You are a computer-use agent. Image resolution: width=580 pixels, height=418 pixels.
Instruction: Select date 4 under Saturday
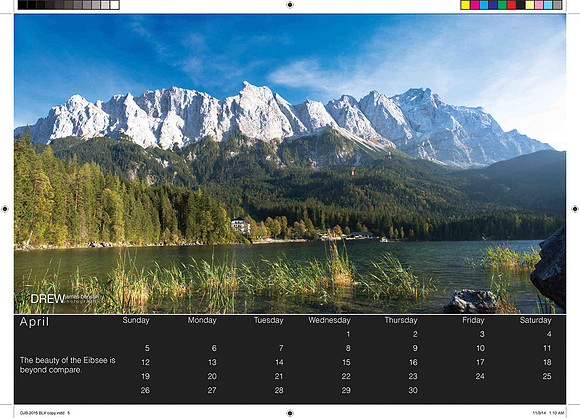tap(549, 334)
